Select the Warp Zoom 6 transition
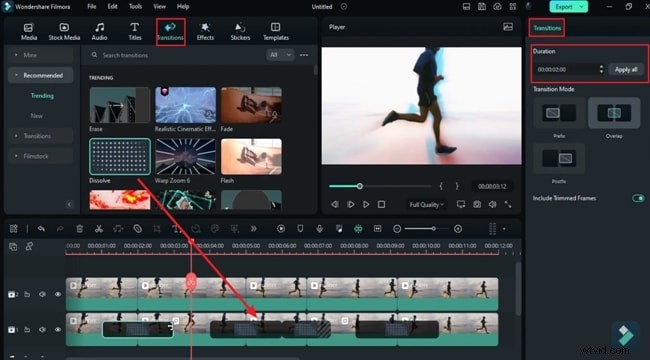The width and height of the screenshot is (650, 360). [185, 156]
